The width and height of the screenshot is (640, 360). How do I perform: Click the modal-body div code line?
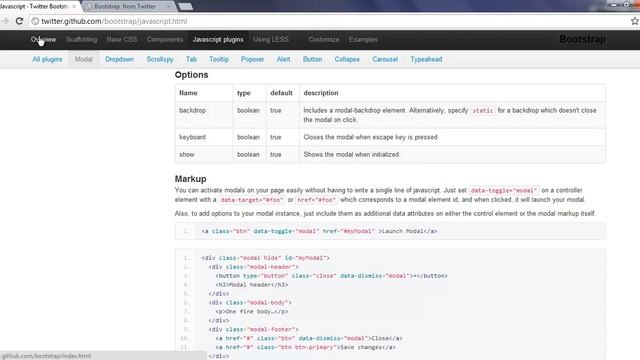point(250,303)
